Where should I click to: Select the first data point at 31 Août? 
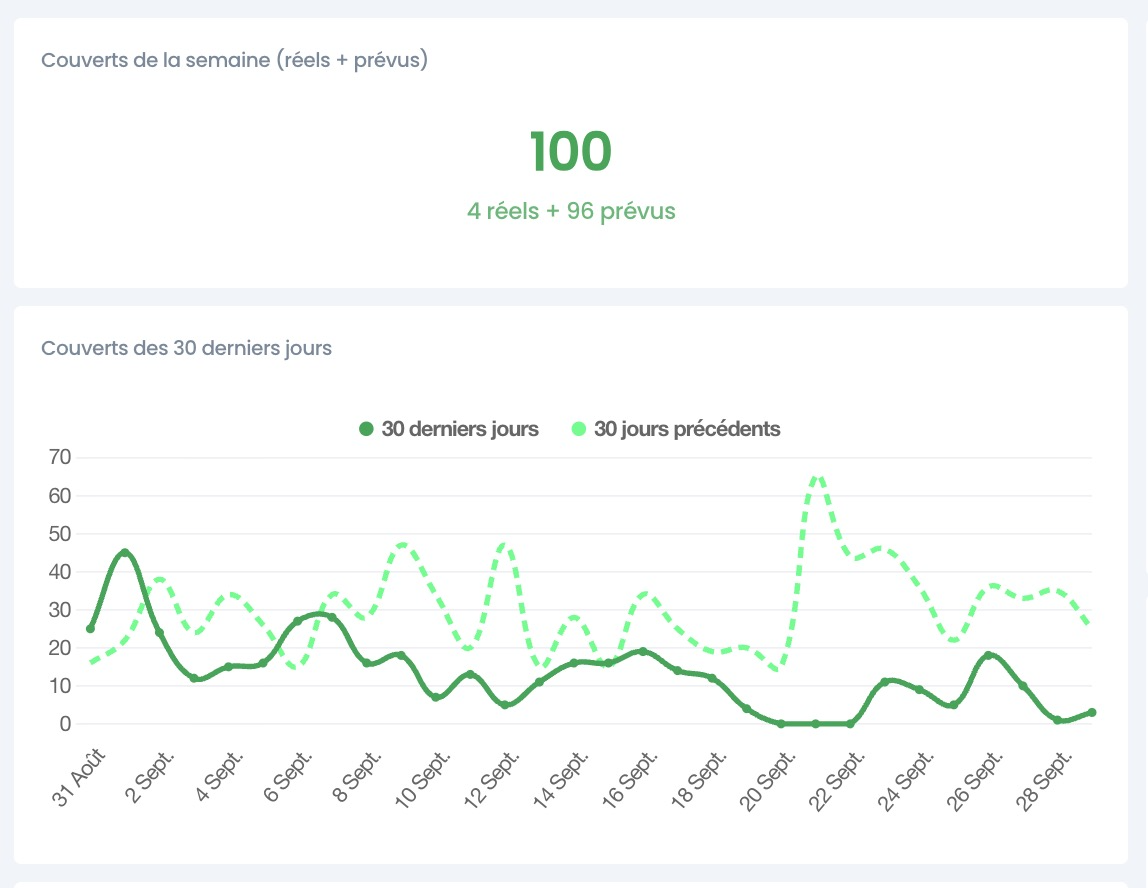[x=90, y=629]
